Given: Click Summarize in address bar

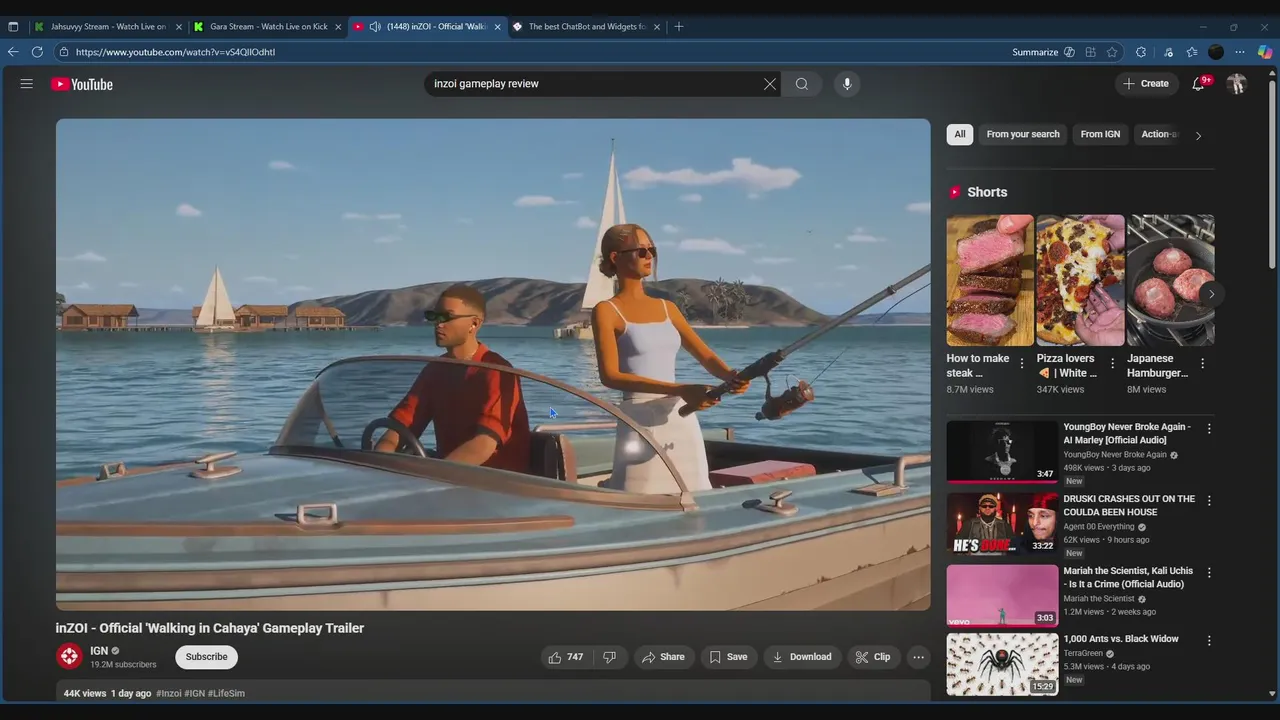Looking at the screenshot, I should pyautogui.click(x=1043, y=52).
